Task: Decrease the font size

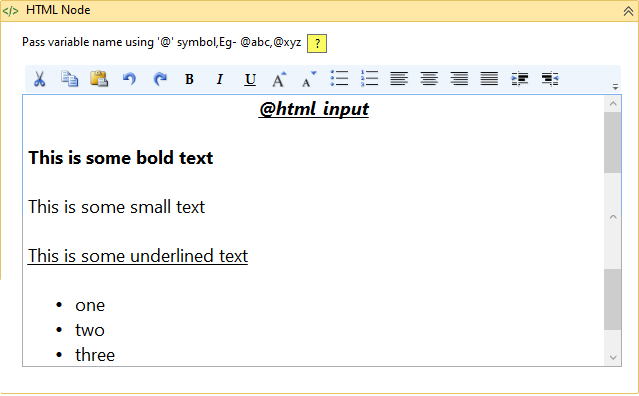Action: click(x=308, y=79)
